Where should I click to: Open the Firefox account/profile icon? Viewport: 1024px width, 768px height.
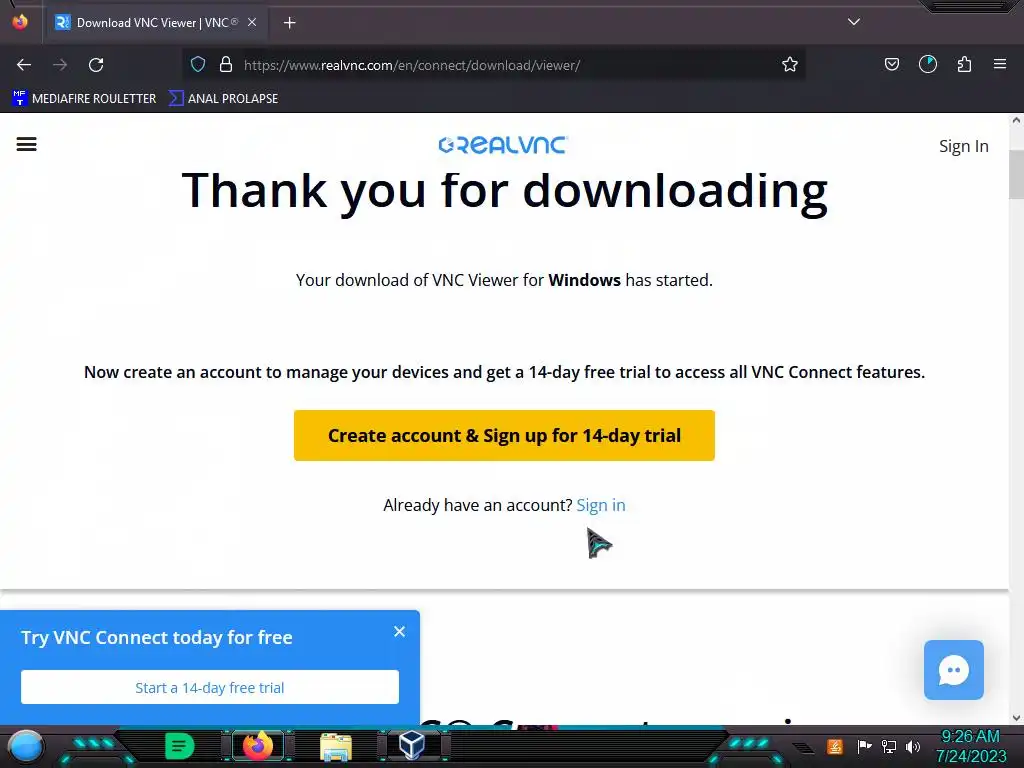coord(927,64)
